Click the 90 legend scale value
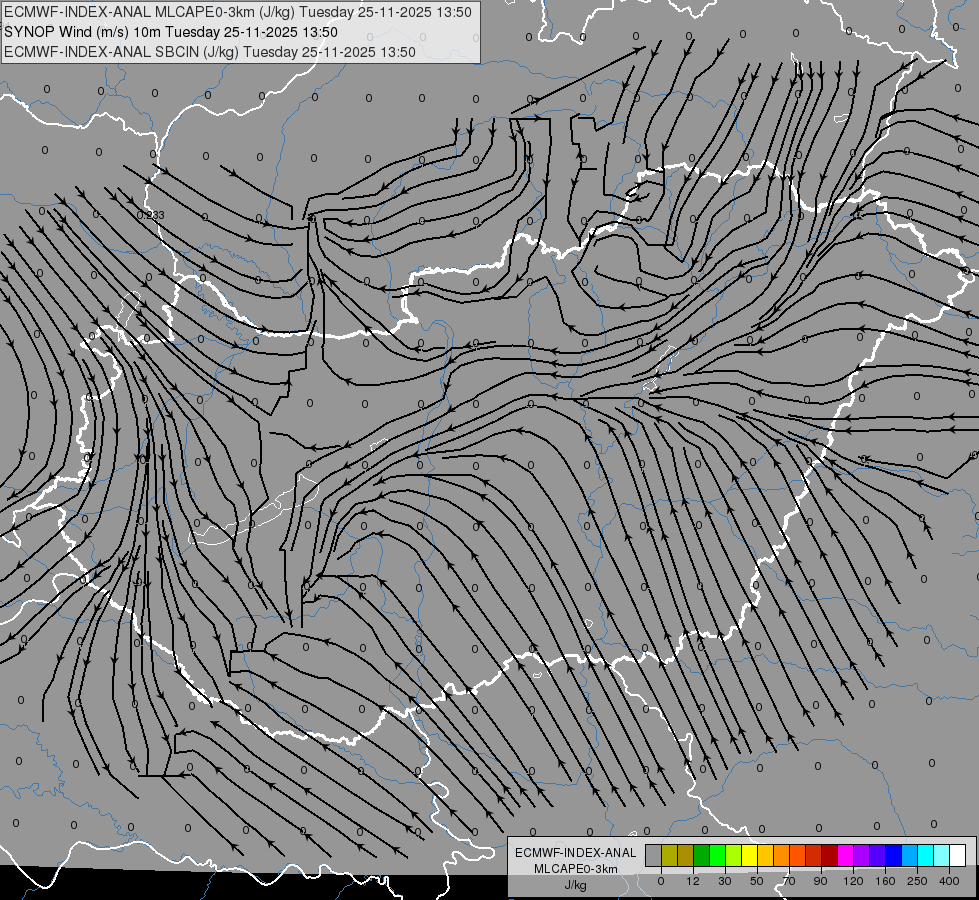The height and width of the screenshot is (900, 979). tap(820, 881)
